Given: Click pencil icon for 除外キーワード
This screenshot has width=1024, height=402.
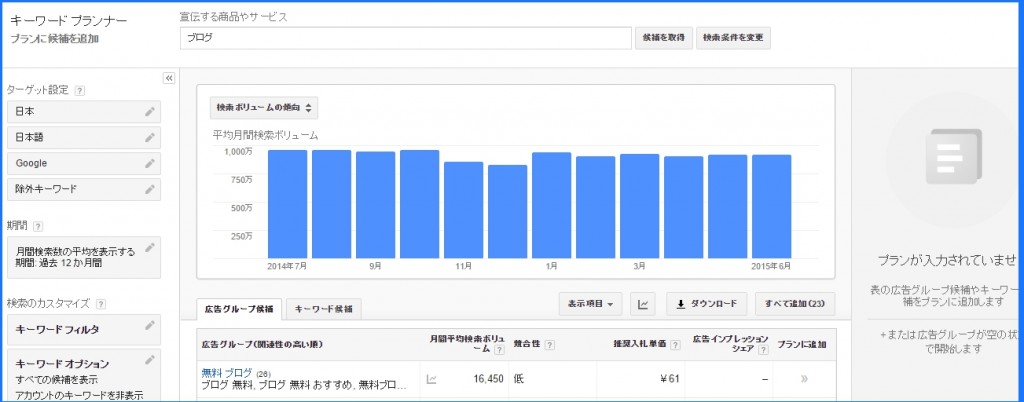Looking at the screenshot, I should (x=150, y=188).
